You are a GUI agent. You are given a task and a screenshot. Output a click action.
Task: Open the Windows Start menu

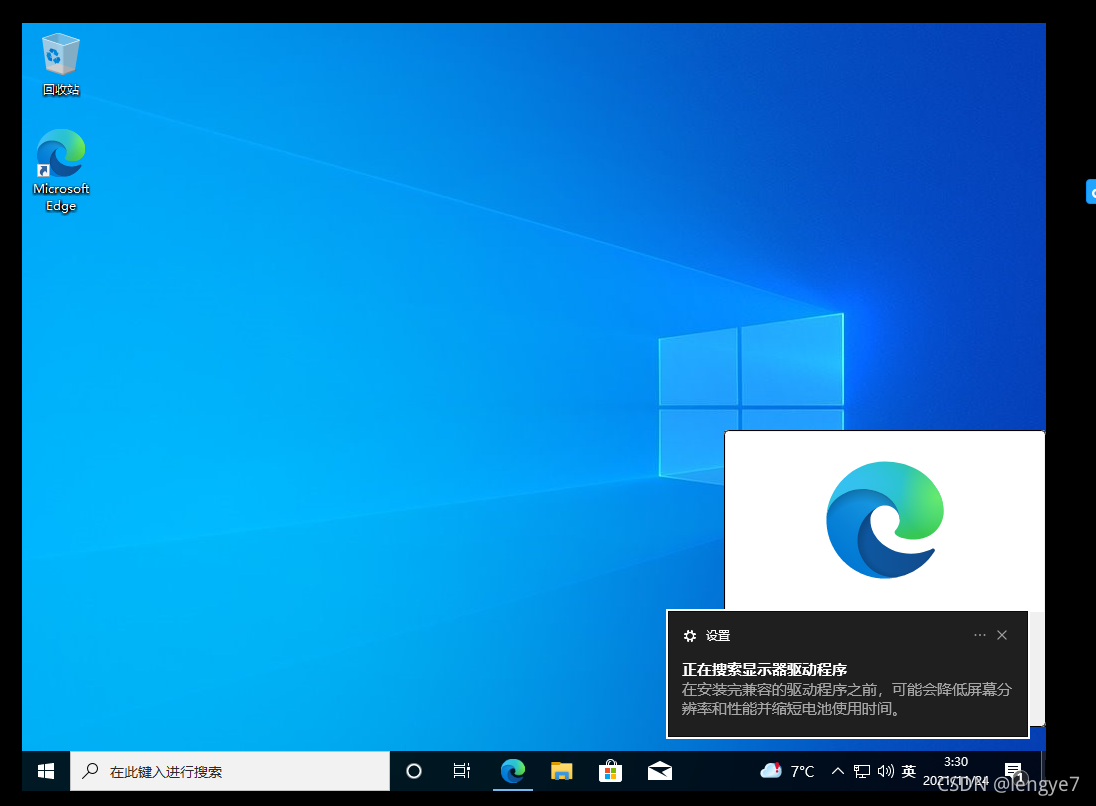46,771
